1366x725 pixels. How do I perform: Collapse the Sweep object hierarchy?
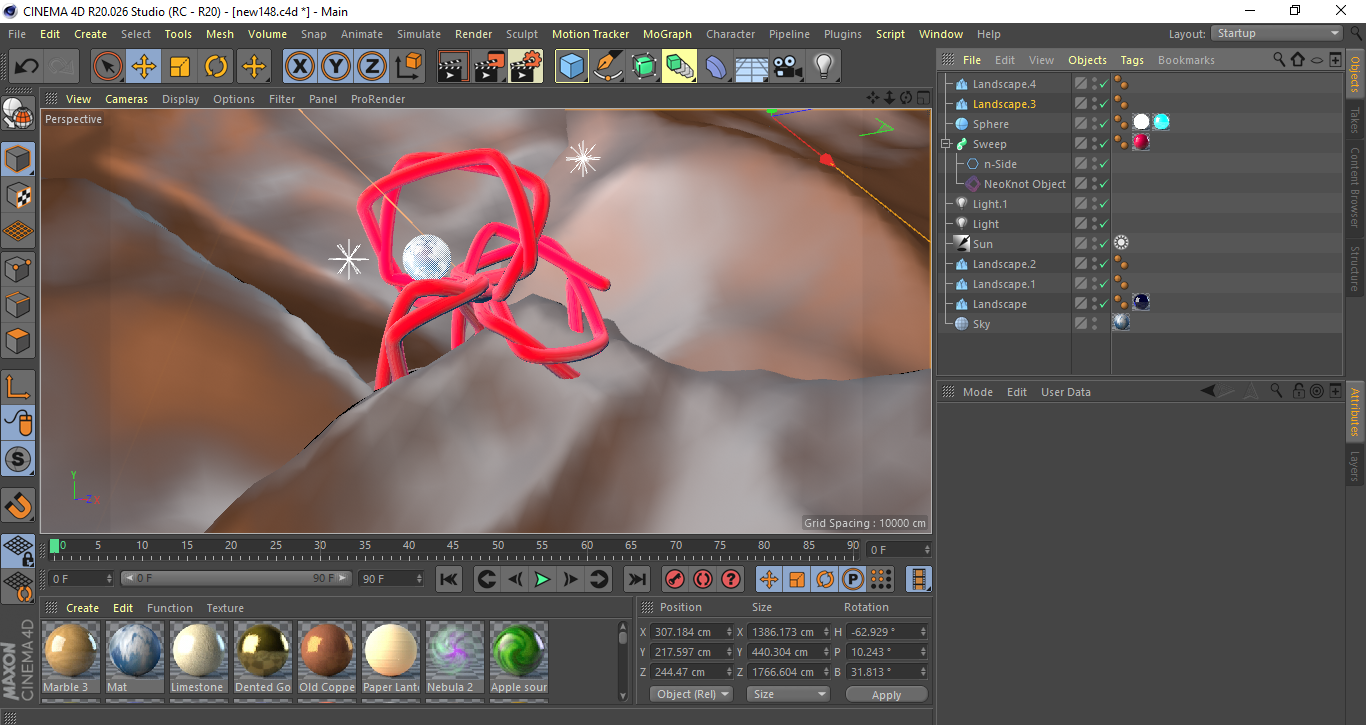point(945,144)
